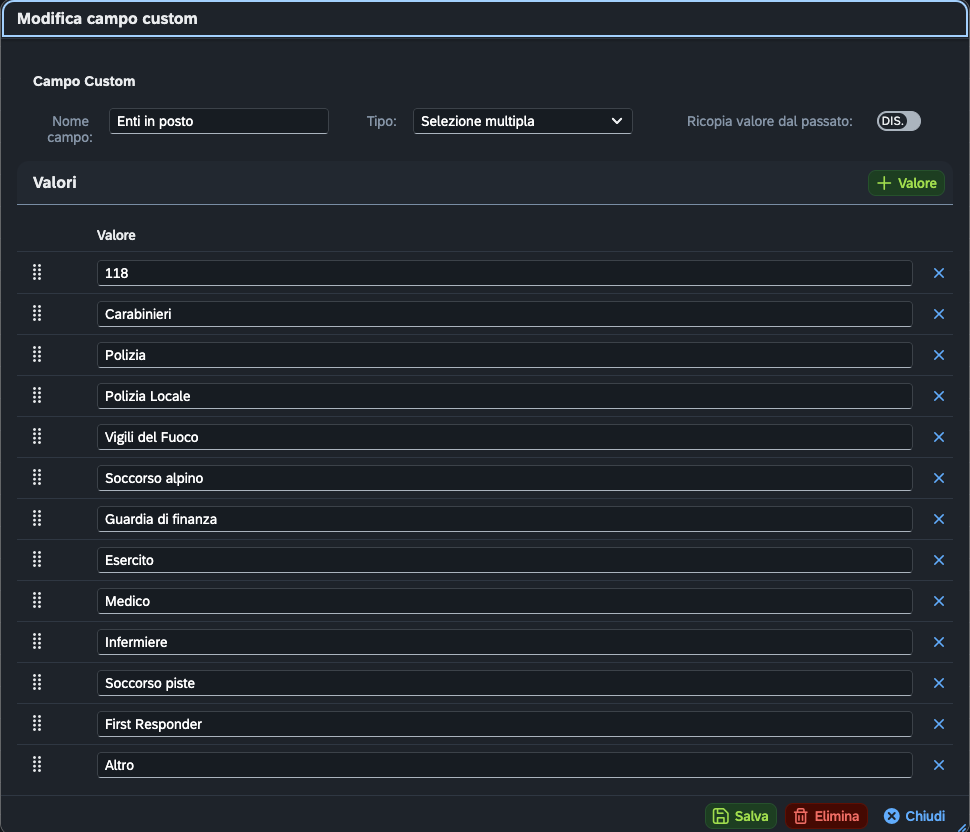Click the reorder handle beside Soccorso alpino
Image resolution: width=970 pixels, height=832 pixels.
coord(37,477)
